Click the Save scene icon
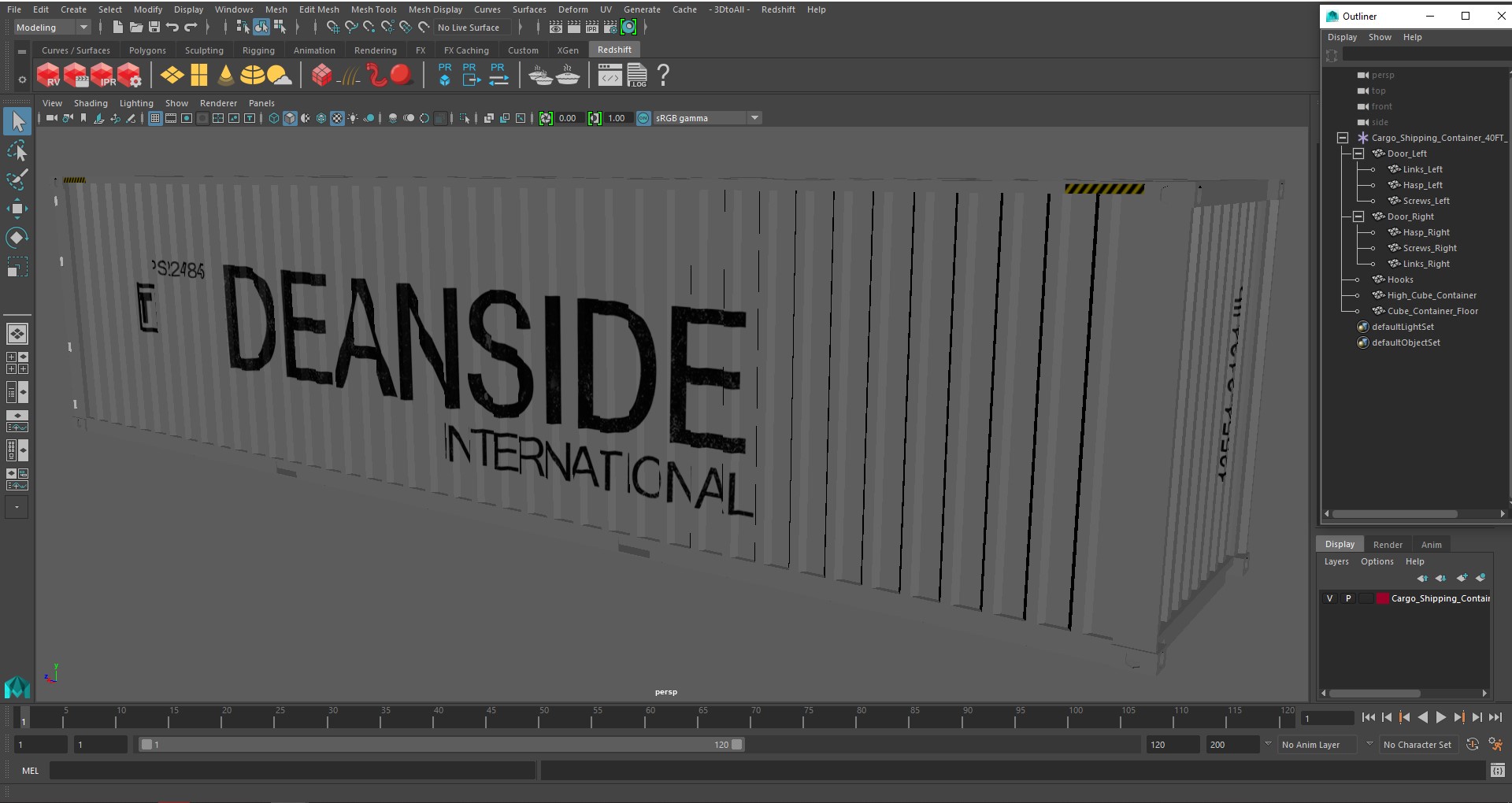 [154, 27]
